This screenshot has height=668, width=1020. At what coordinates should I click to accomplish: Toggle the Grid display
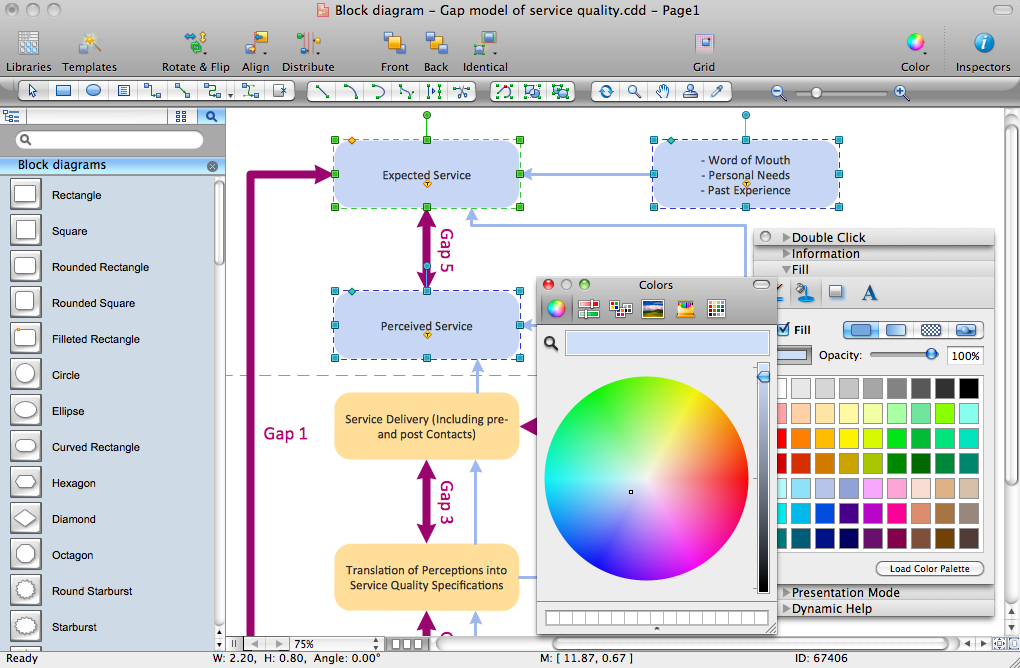point(704,51)
